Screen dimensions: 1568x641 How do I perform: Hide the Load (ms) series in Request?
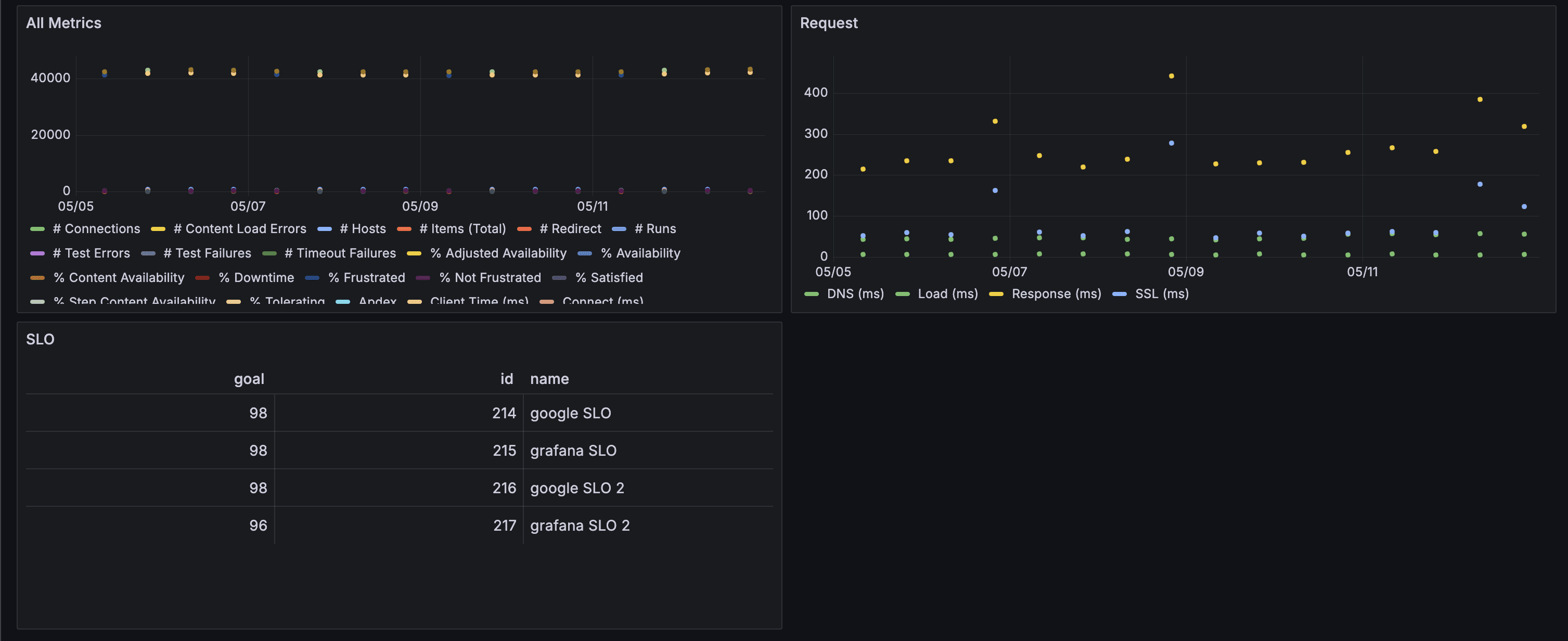947,293
